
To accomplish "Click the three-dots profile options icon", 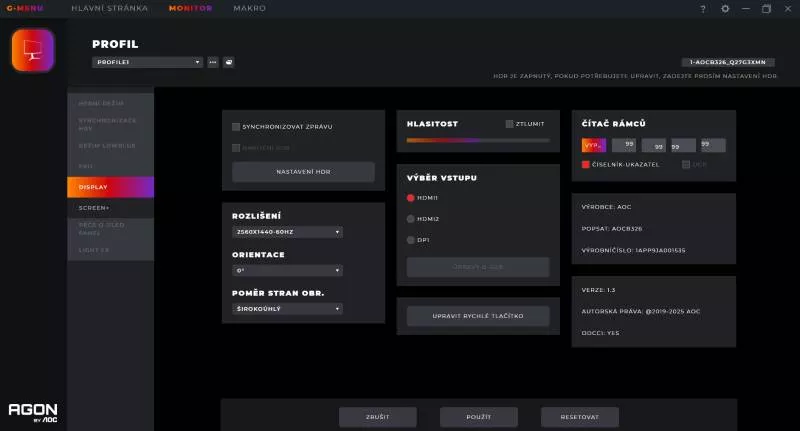I will click(213, 62).
